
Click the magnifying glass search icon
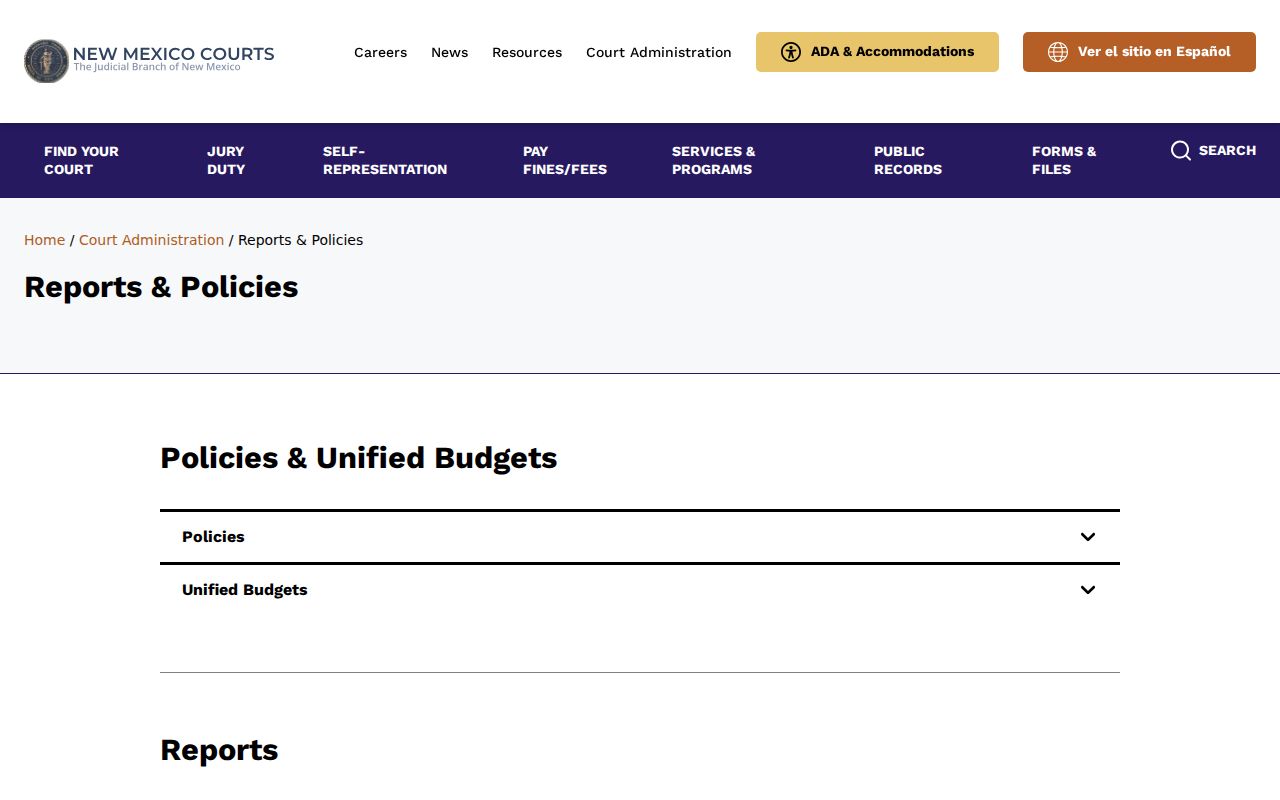click(x=1181, y=151)
